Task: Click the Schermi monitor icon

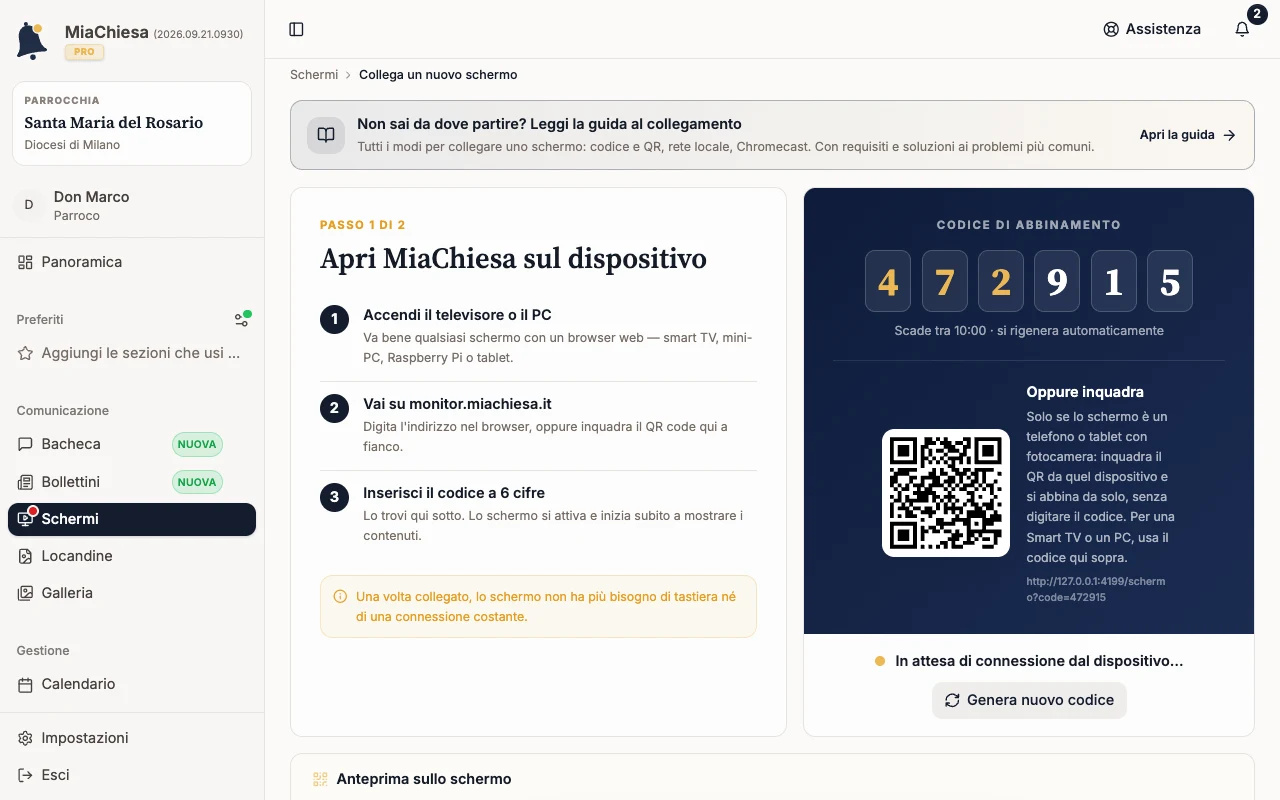Action: [26, 519]
